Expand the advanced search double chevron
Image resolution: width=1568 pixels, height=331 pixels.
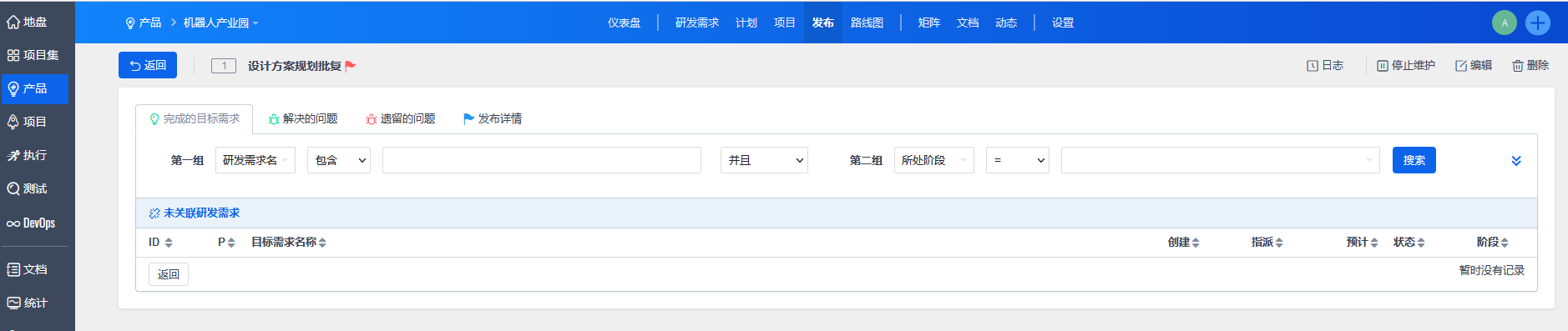point(1516,161)
